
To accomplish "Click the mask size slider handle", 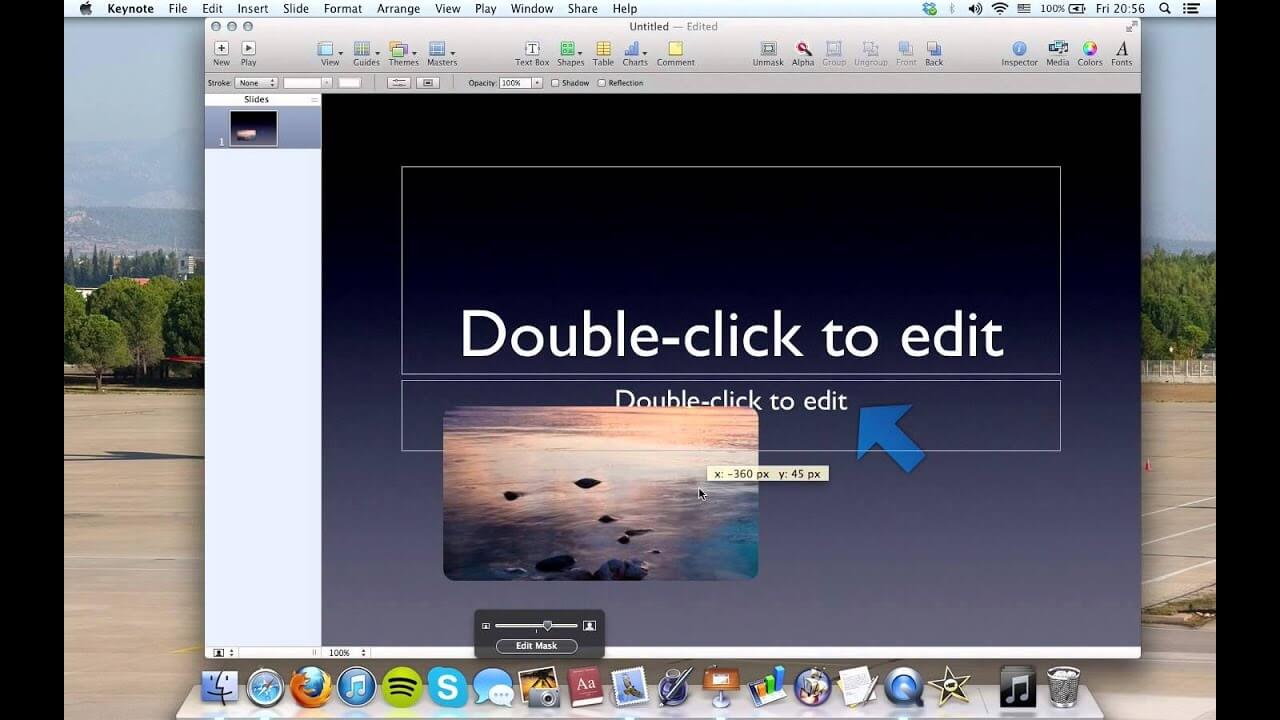I will (547, 626).
